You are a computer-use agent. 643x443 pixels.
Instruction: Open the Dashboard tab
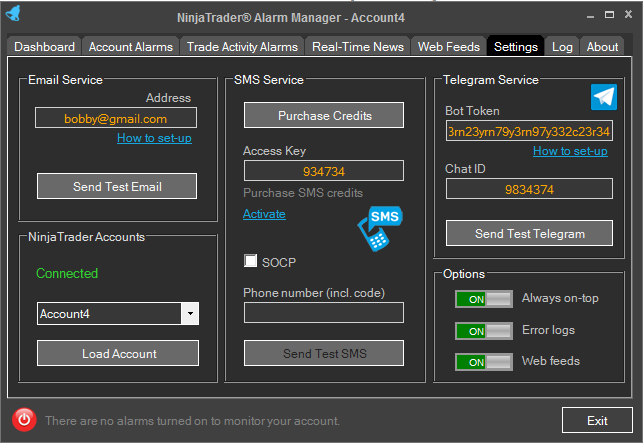point(44,47)
